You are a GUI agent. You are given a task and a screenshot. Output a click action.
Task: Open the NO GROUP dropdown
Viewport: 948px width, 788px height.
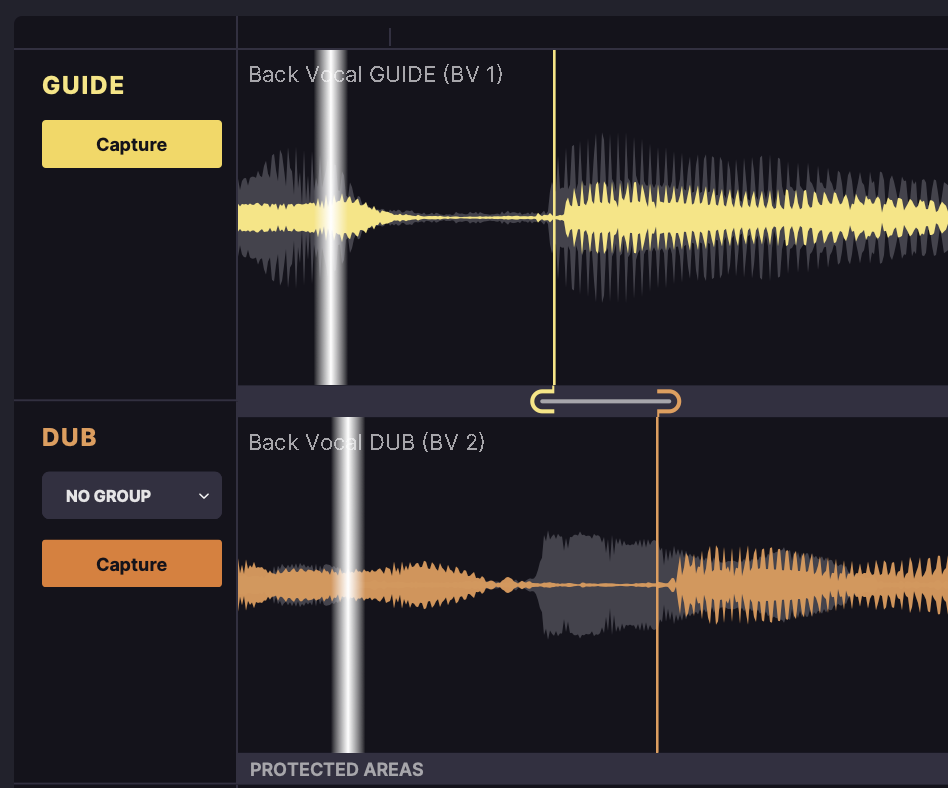pos(131,495)
